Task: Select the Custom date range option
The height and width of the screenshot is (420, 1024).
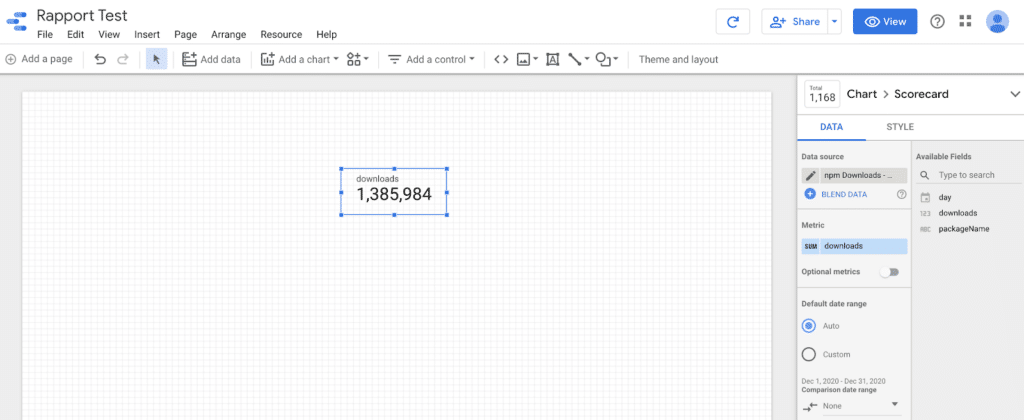Action: click(x=810, y=354)
